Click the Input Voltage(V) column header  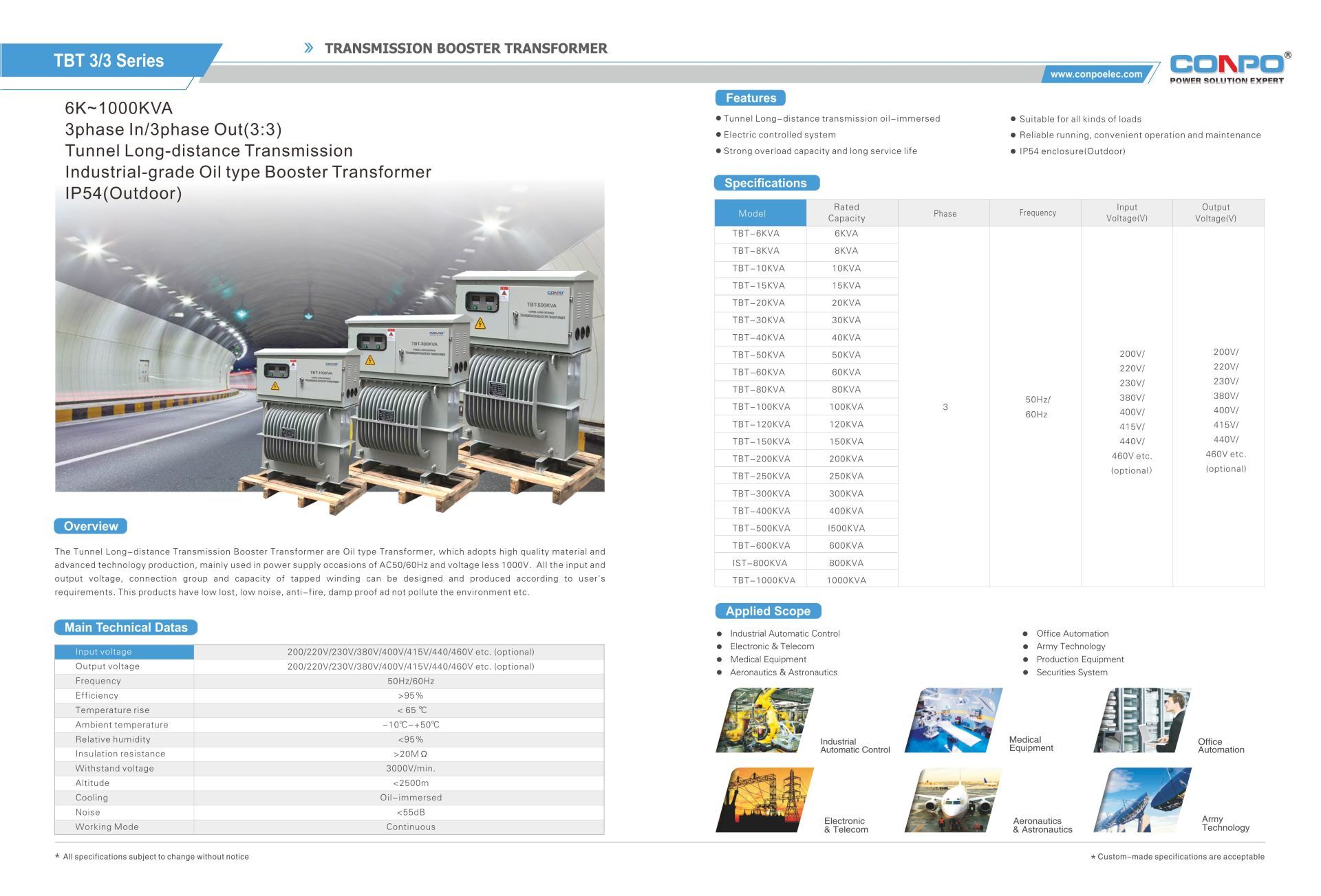(1127, 212)
